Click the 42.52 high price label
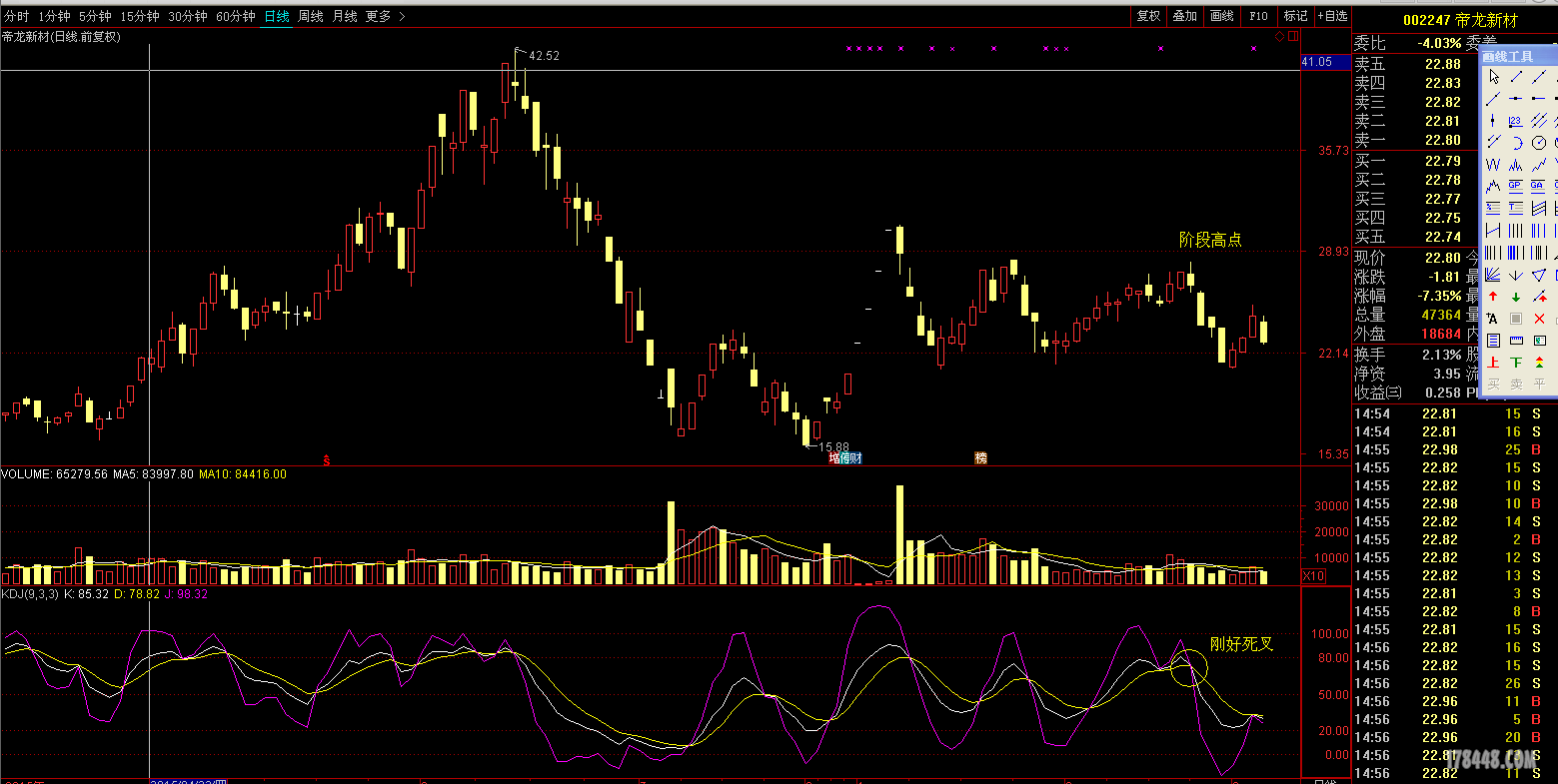 click(x=544, y=56)
